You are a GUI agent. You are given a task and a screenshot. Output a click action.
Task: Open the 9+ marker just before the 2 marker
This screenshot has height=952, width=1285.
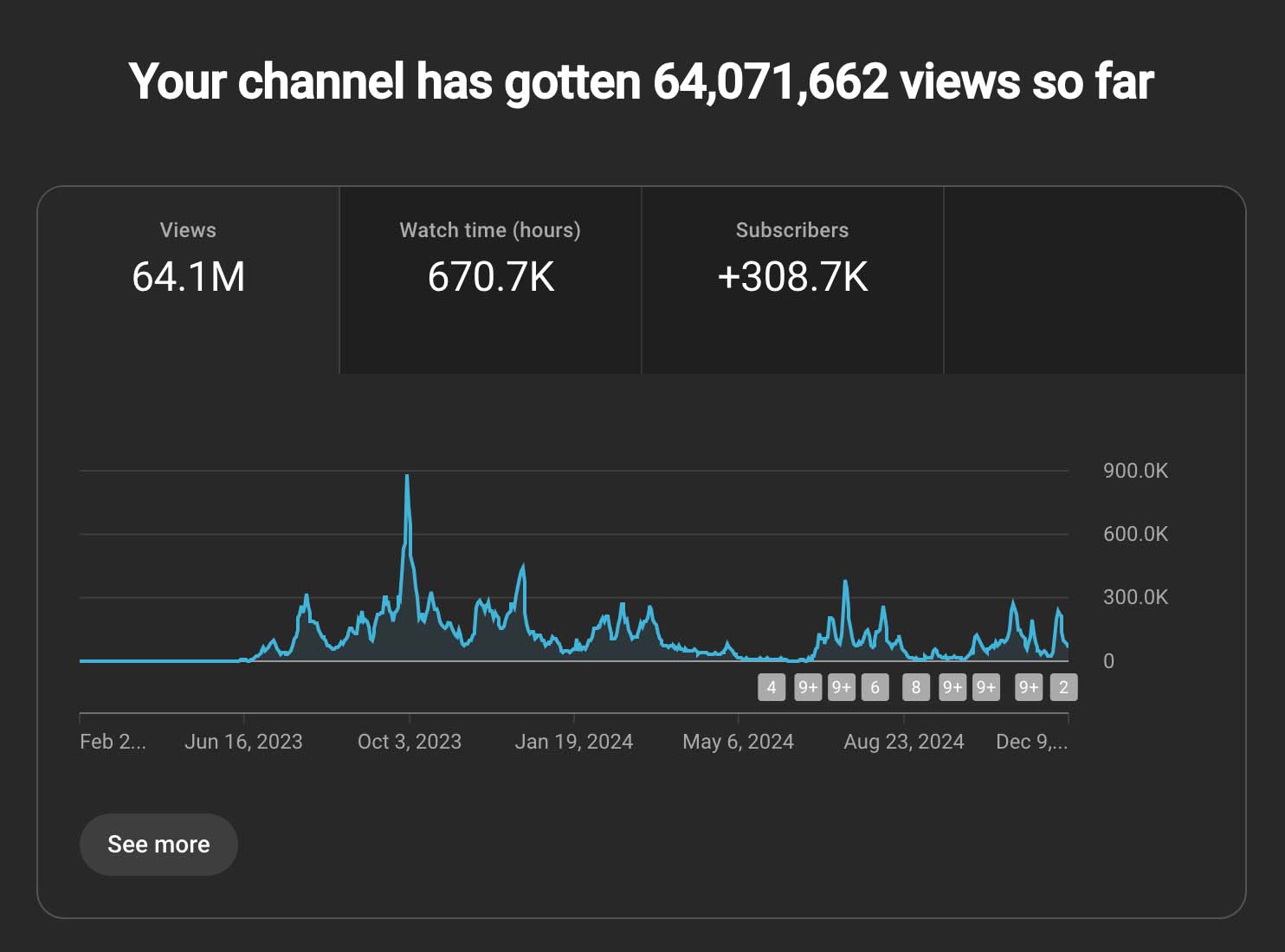pyautogui.click(x=1029, y=687)
